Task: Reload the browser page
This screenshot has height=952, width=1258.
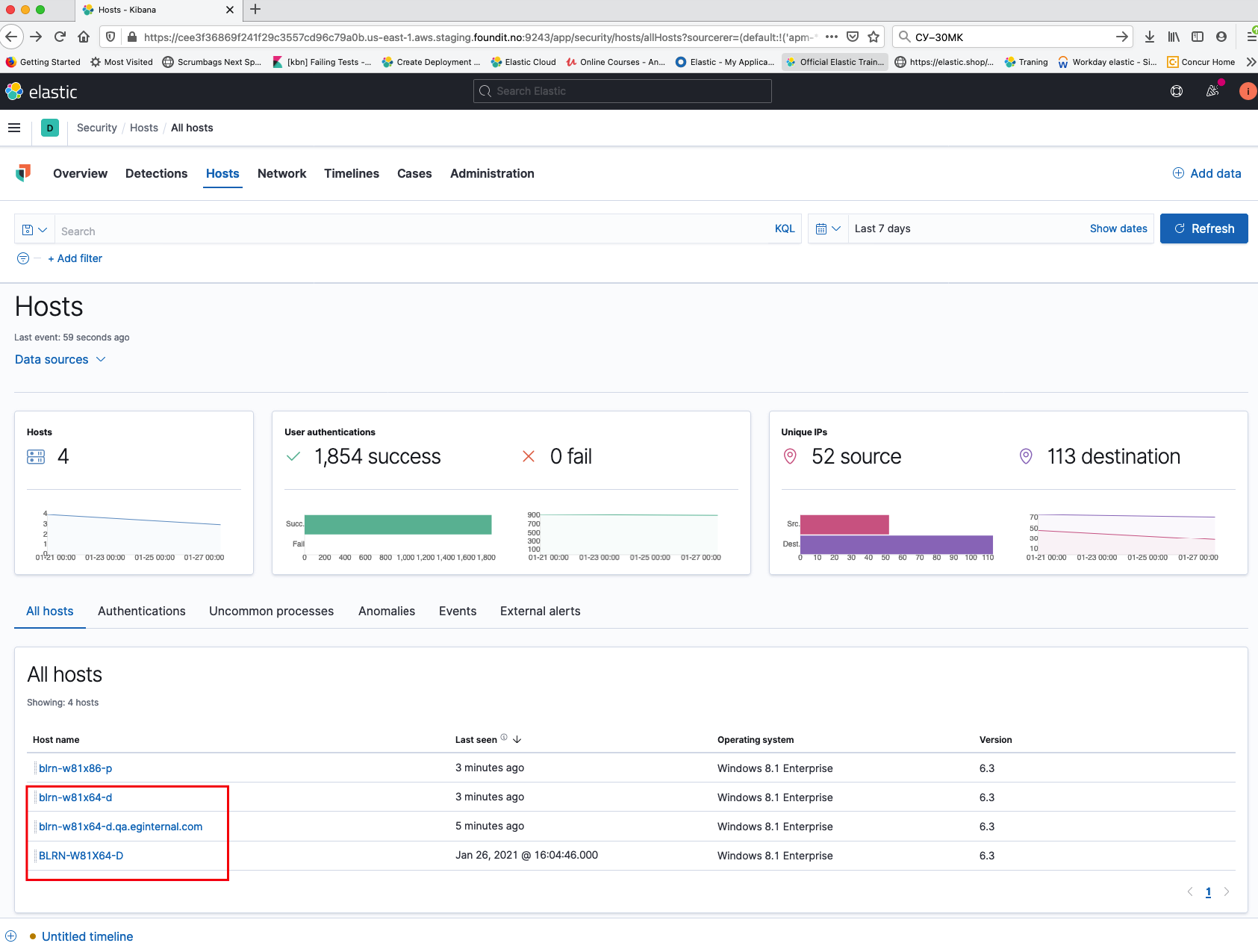Action: (60, 37)
